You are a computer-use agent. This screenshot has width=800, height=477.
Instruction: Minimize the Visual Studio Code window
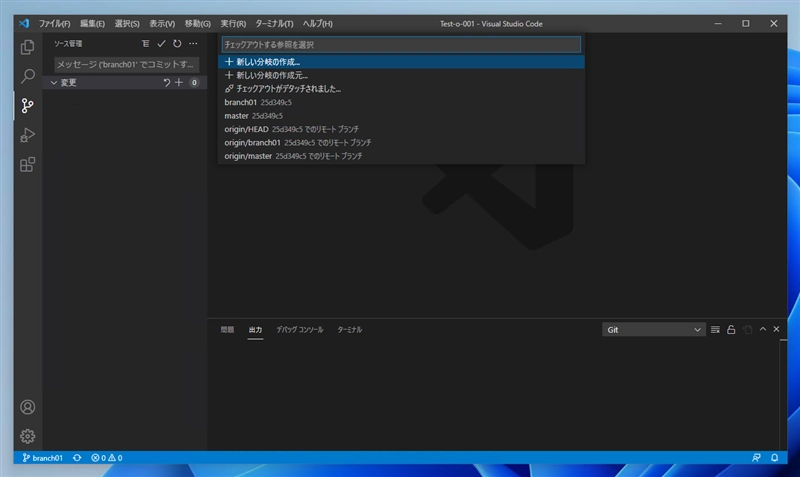click(718, 23)
